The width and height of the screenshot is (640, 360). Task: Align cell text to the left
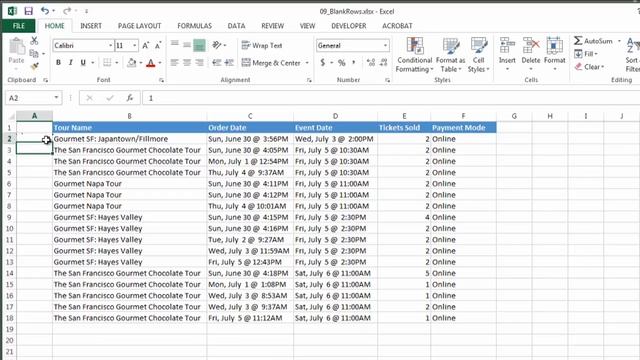[174, 62]
